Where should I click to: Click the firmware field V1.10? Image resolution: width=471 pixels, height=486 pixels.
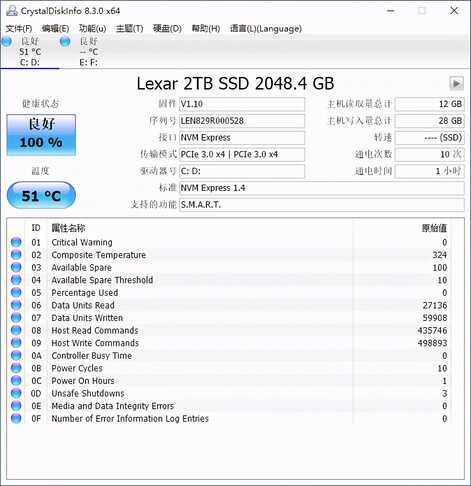tap(242, 104)
